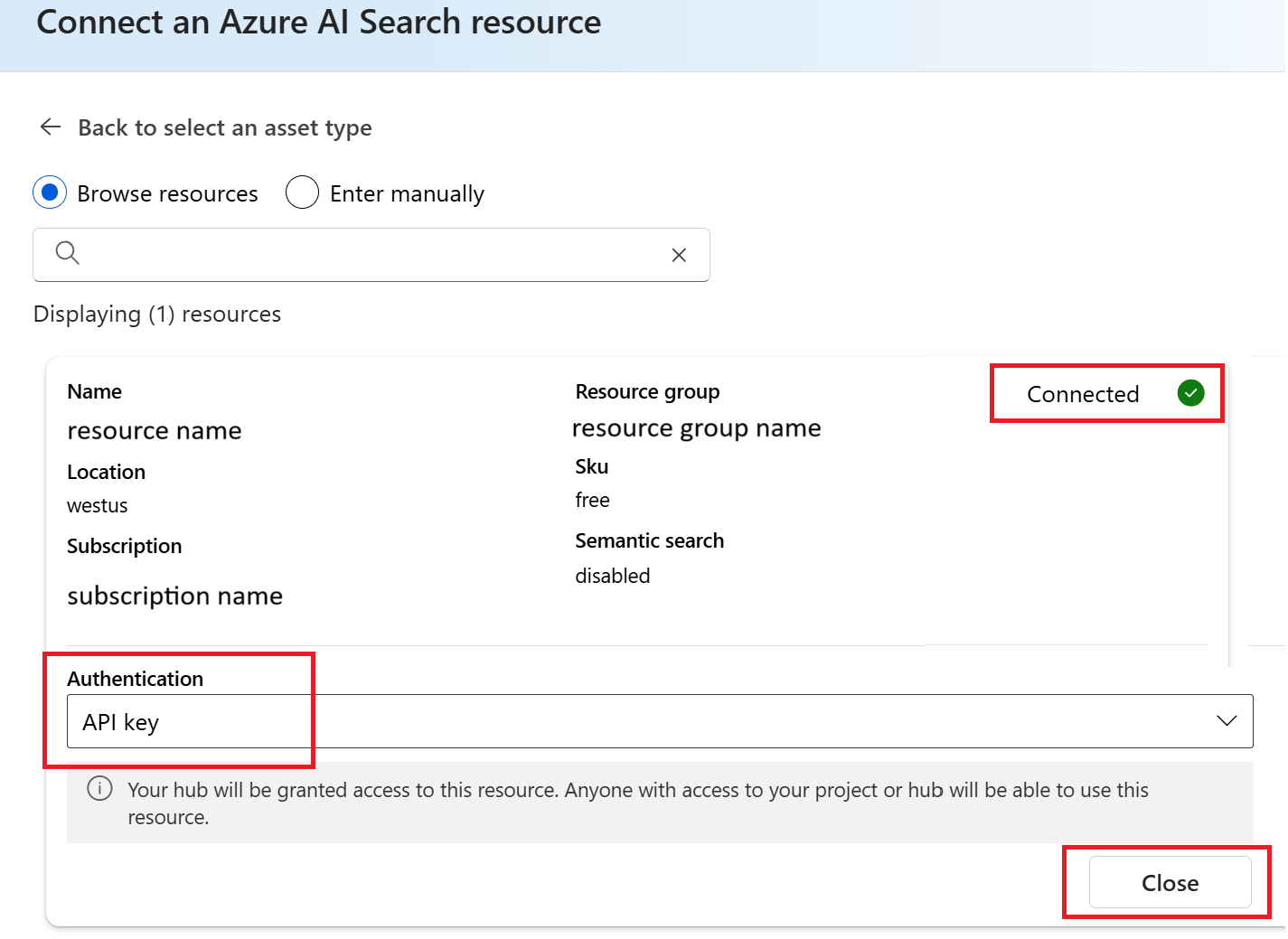This screenshot has height=939, width=1288.
Task: Click the magnifier icon in search box
Action: 68,253
